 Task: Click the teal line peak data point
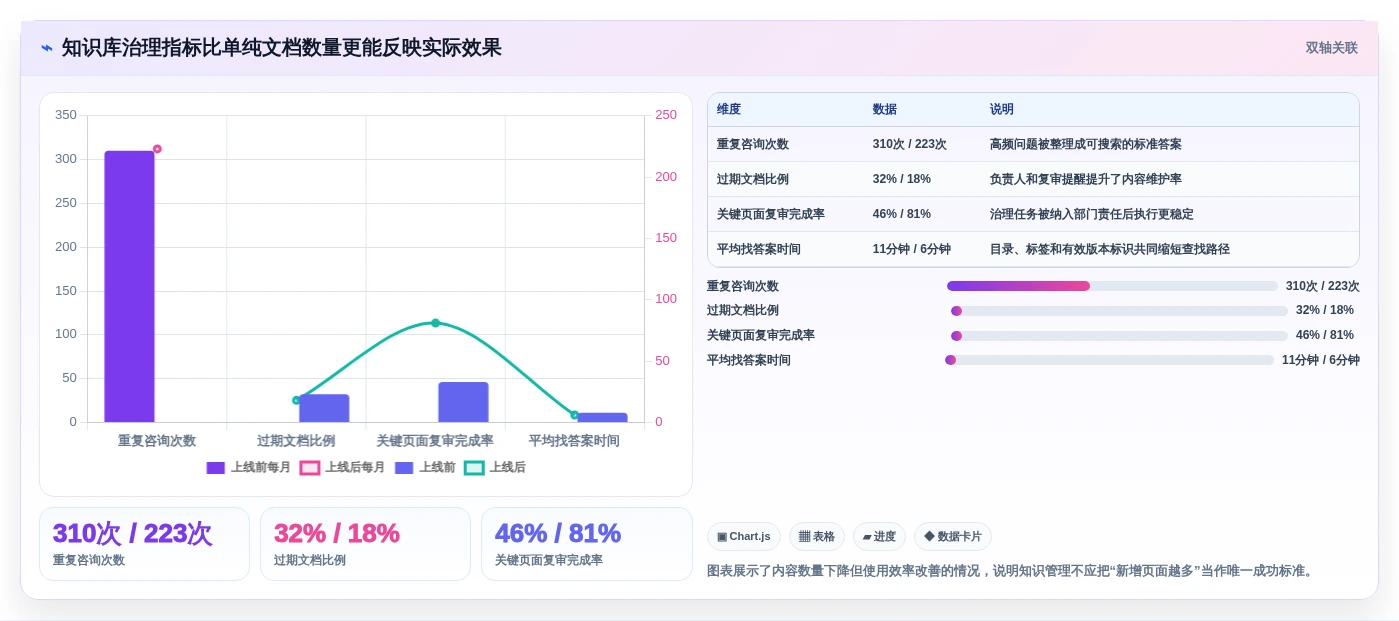click(x=435, y=323)
